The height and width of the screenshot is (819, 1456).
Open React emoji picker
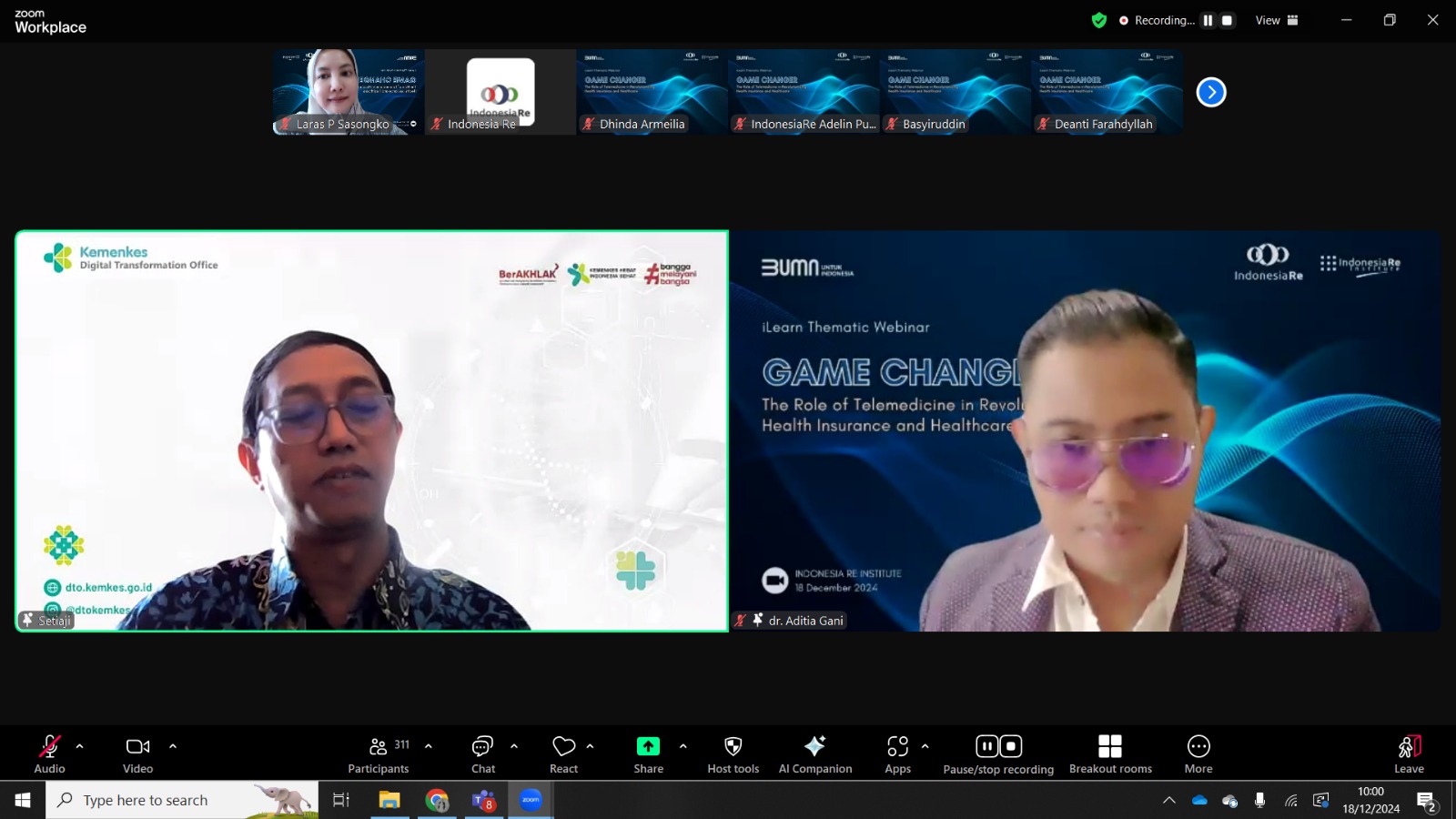pyautogui.click(x=564, y=754)
